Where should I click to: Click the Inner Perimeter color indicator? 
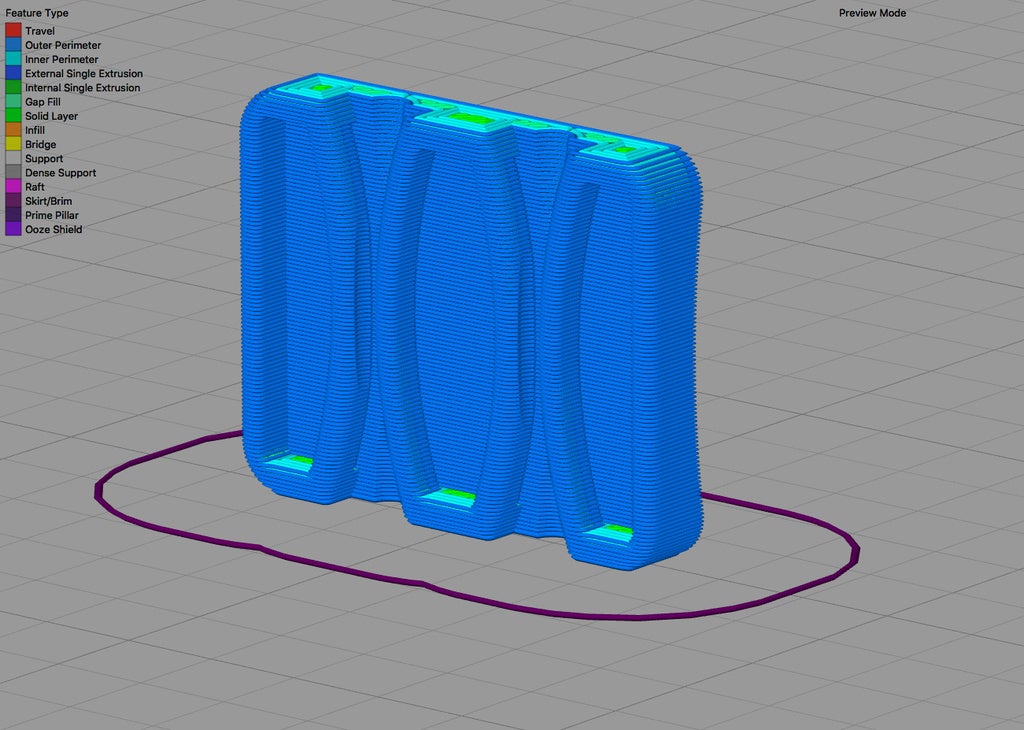pyautogui.click(x=11, y=59)
